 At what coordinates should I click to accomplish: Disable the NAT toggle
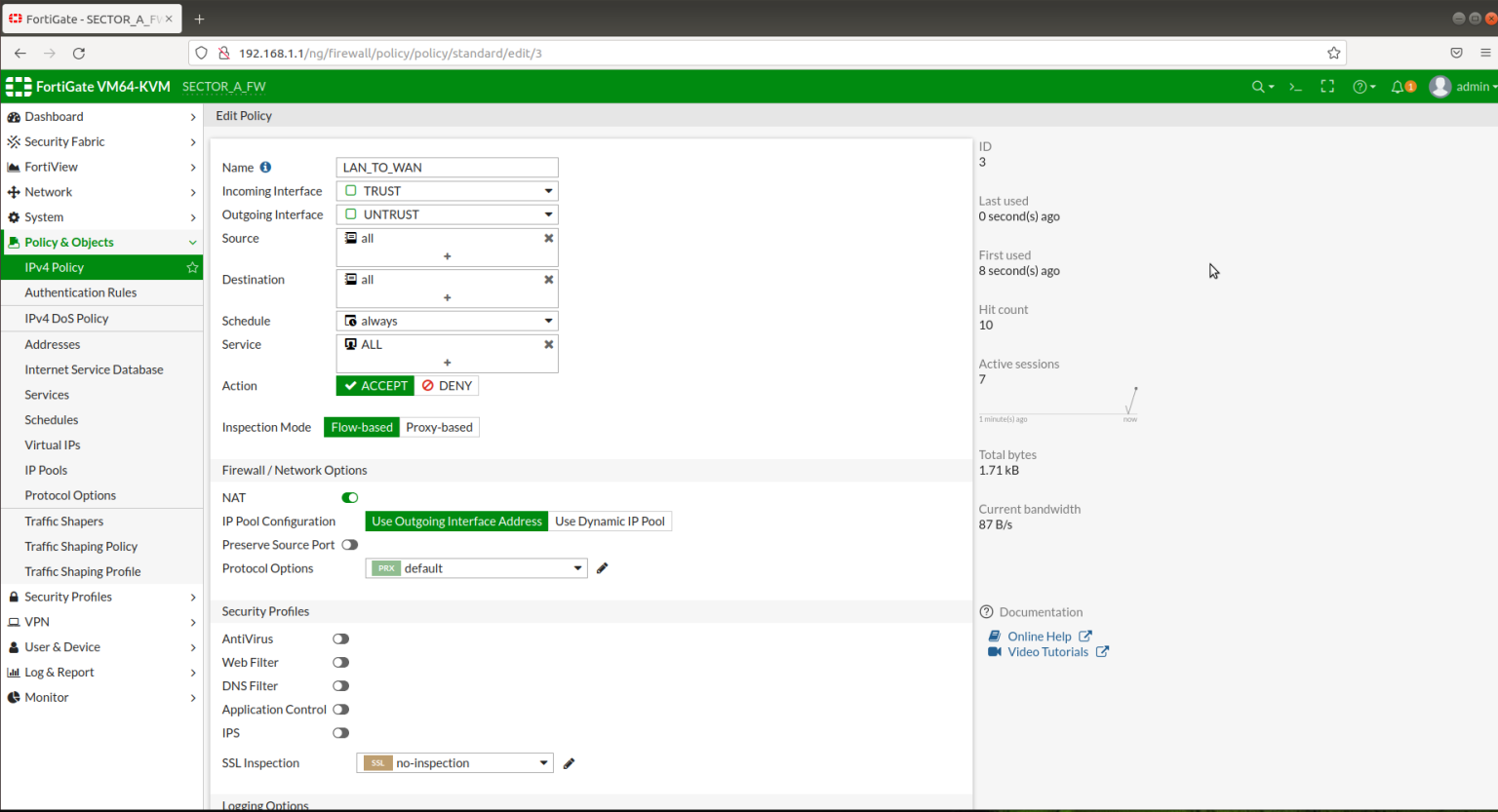tap(349, 497)
